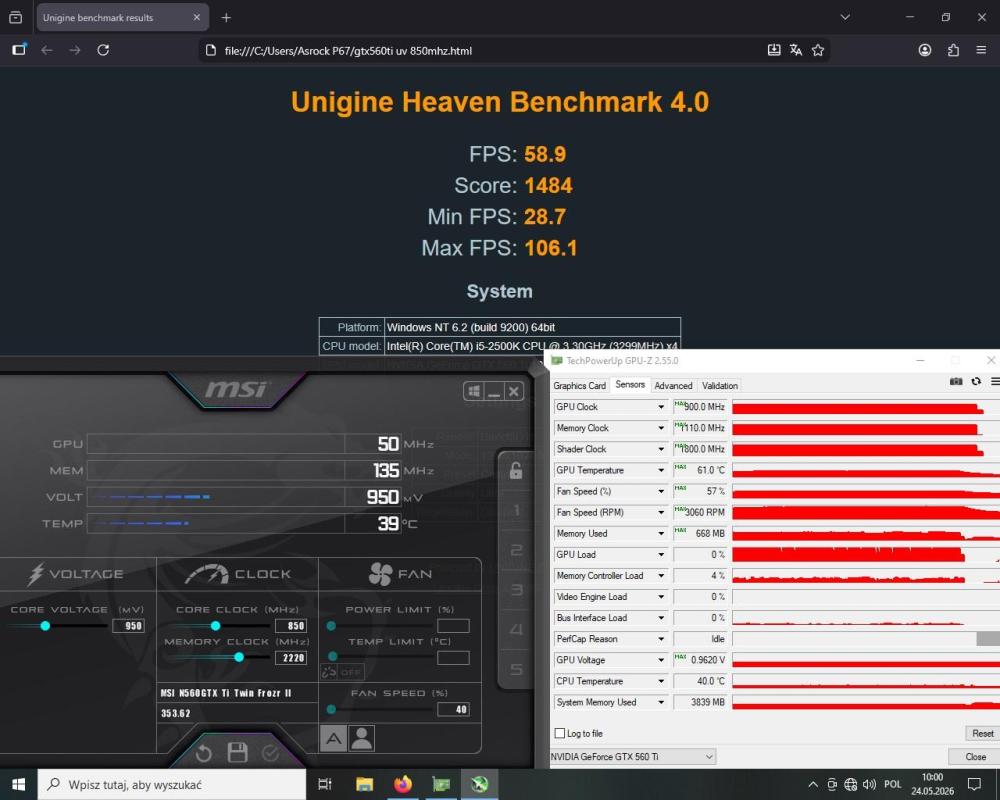Toggle the power/temp limit link icon
Viewport: 1000px width, 800px height.
329,672
